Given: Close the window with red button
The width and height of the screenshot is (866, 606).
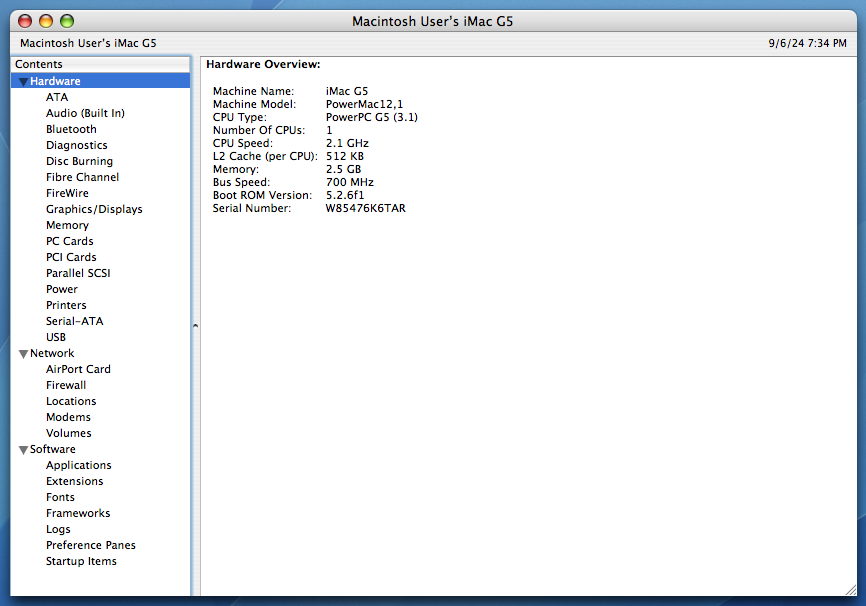Looking at the screenshot, I should 25,21.
